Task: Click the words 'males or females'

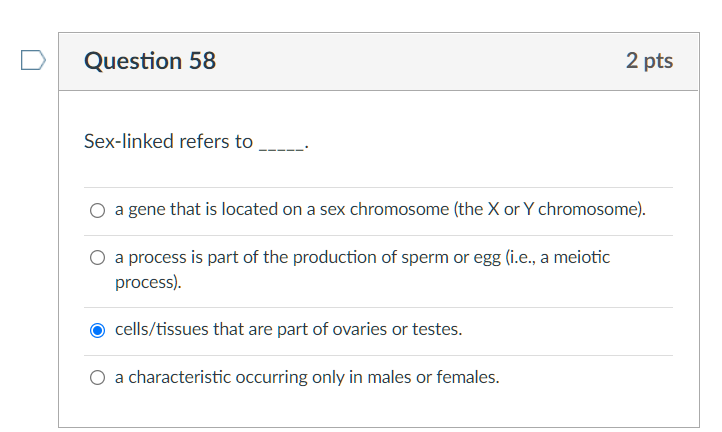Action: tap(438, 378)
